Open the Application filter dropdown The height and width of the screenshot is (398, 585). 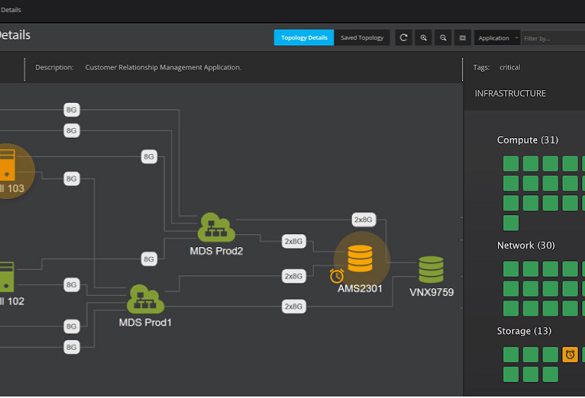pyautogui.click(x=497, y=38)
